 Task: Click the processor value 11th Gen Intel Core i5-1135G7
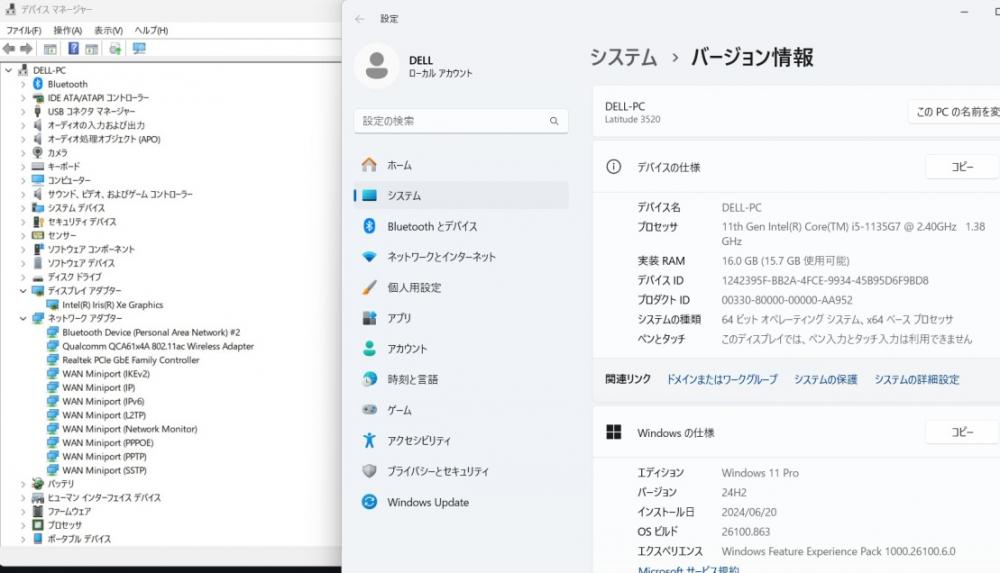click(x=853, y=234)
